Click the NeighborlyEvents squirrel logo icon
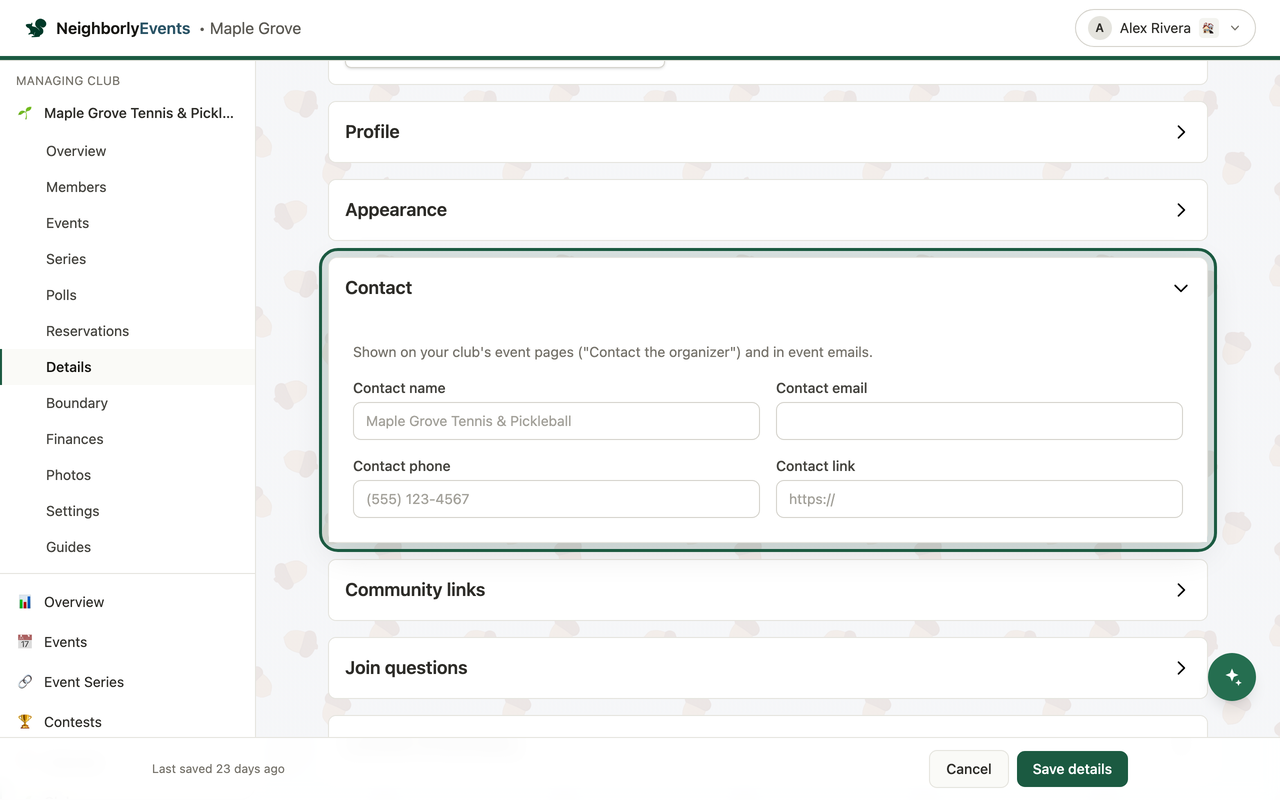1280x800 pixels. pos(36,28)
